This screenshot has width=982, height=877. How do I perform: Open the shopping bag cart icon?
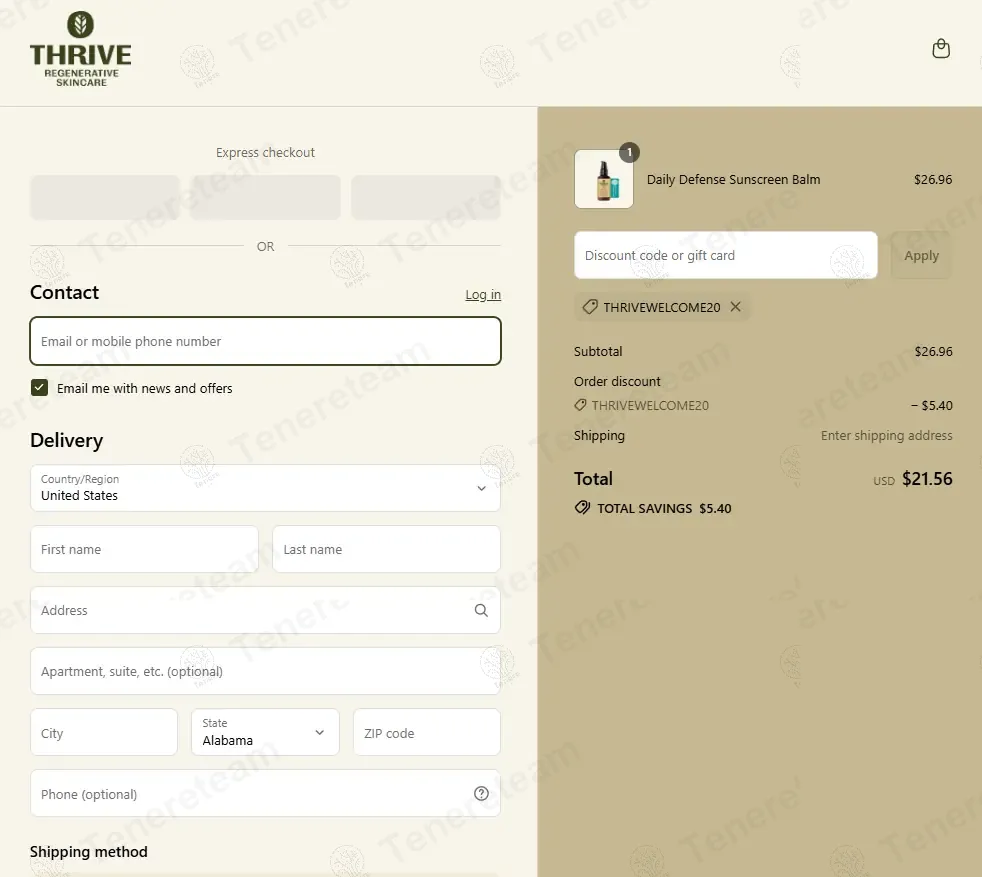(x=941, y=49)
